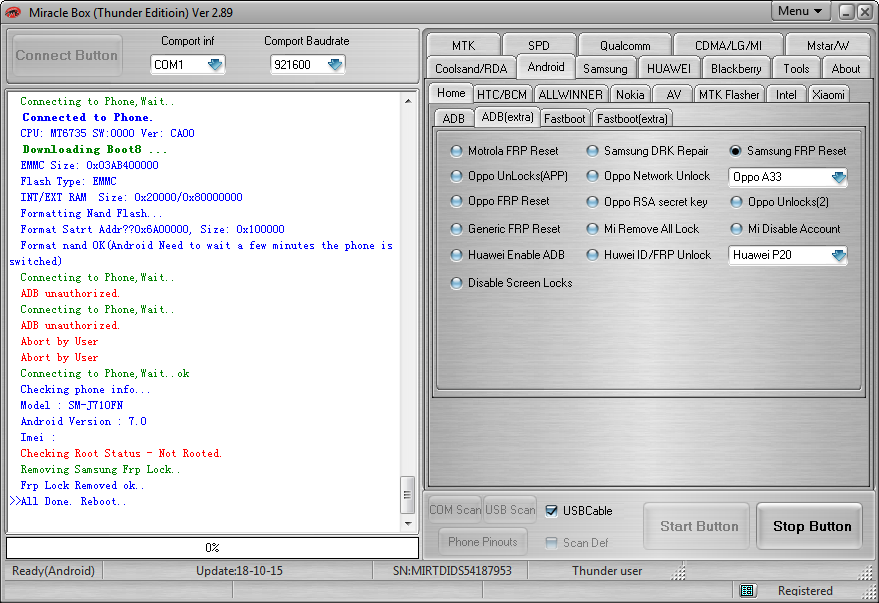Open Phone Pinouts
Viewport: 879px width, 603px height.
point(483,542)
